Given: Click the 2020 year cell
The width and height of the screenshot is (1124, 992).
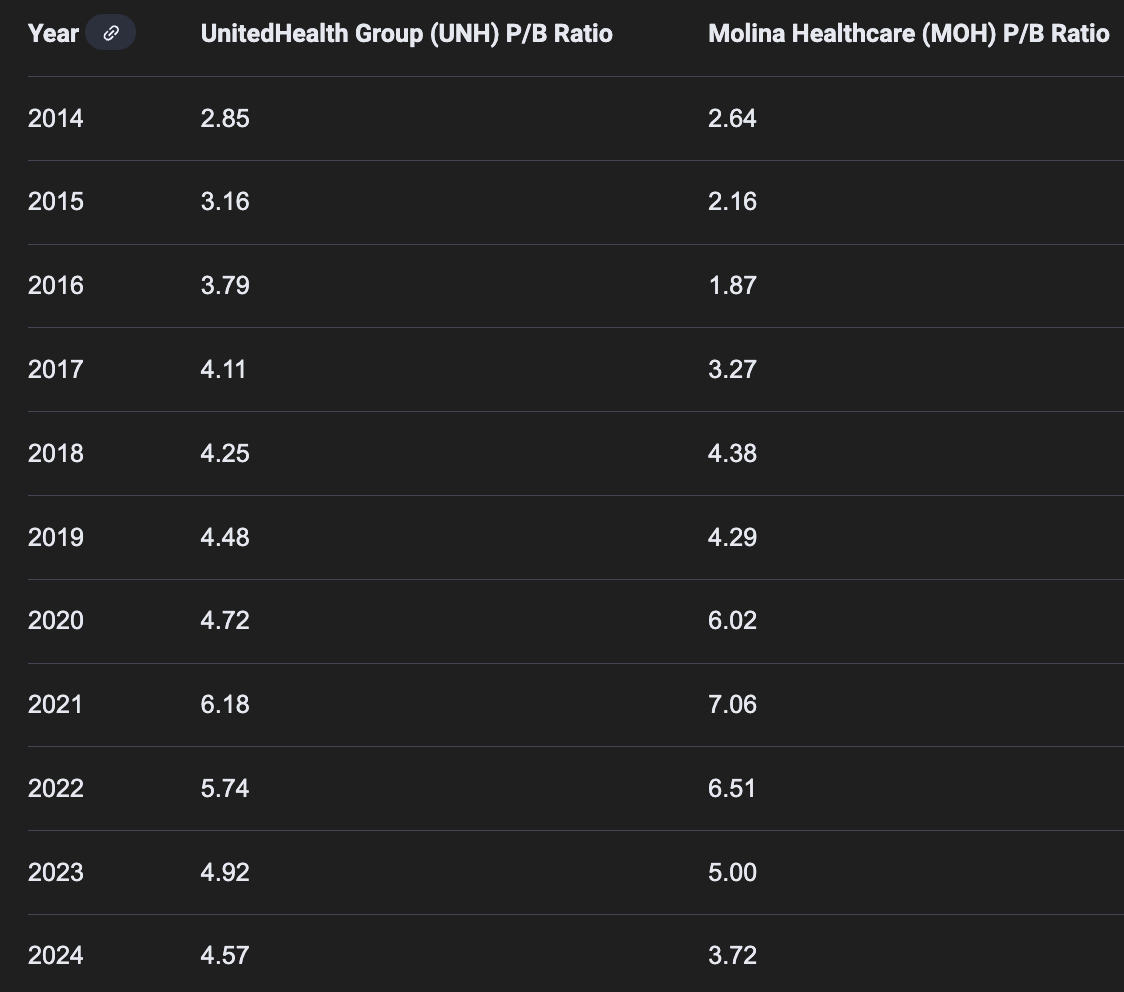Looking at the screenshot, I should click(x=56, y=621).
